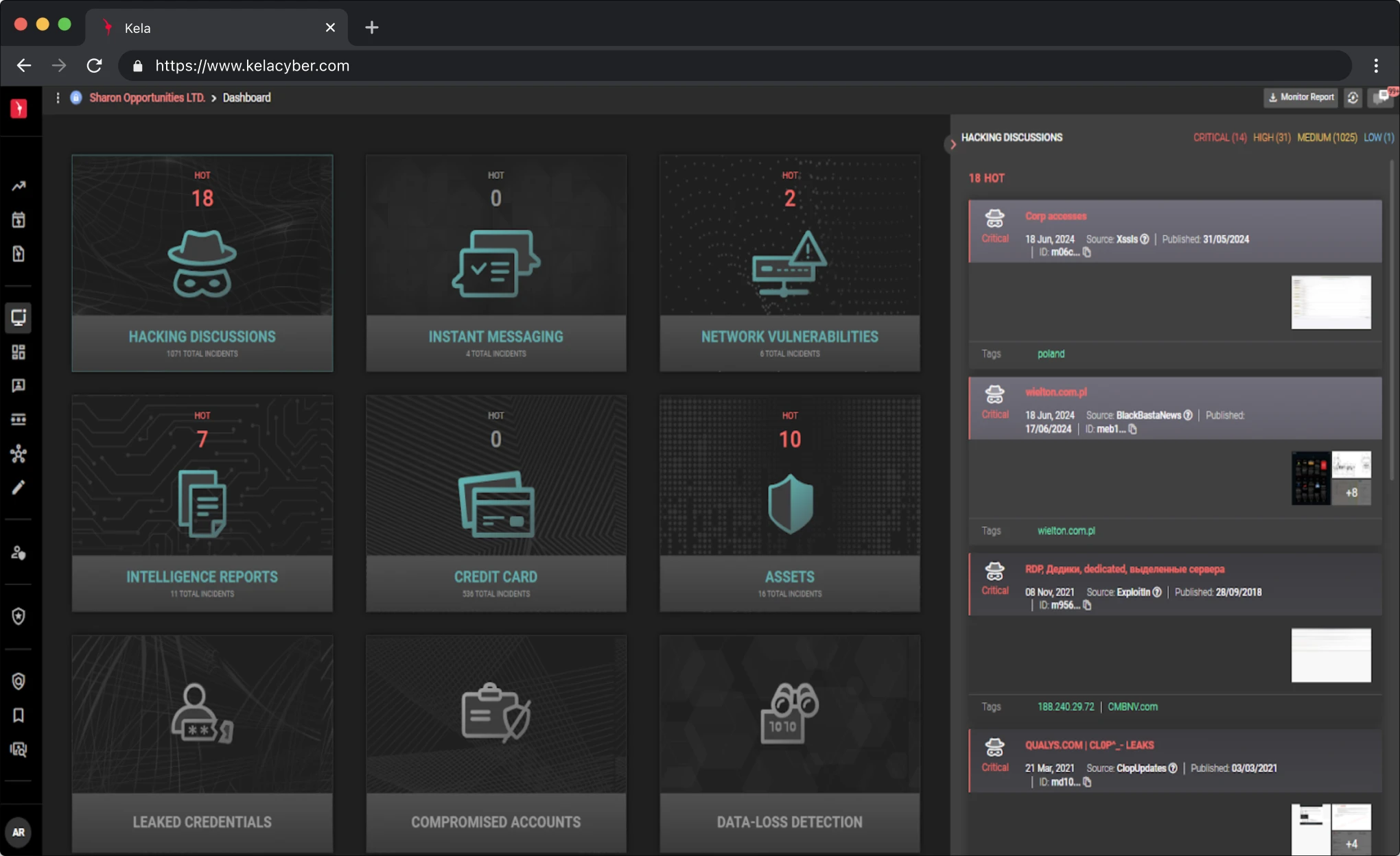This screenshot has height=856, width=1400.
Task: Open the contact card sidebar icon
Action: 19,385
